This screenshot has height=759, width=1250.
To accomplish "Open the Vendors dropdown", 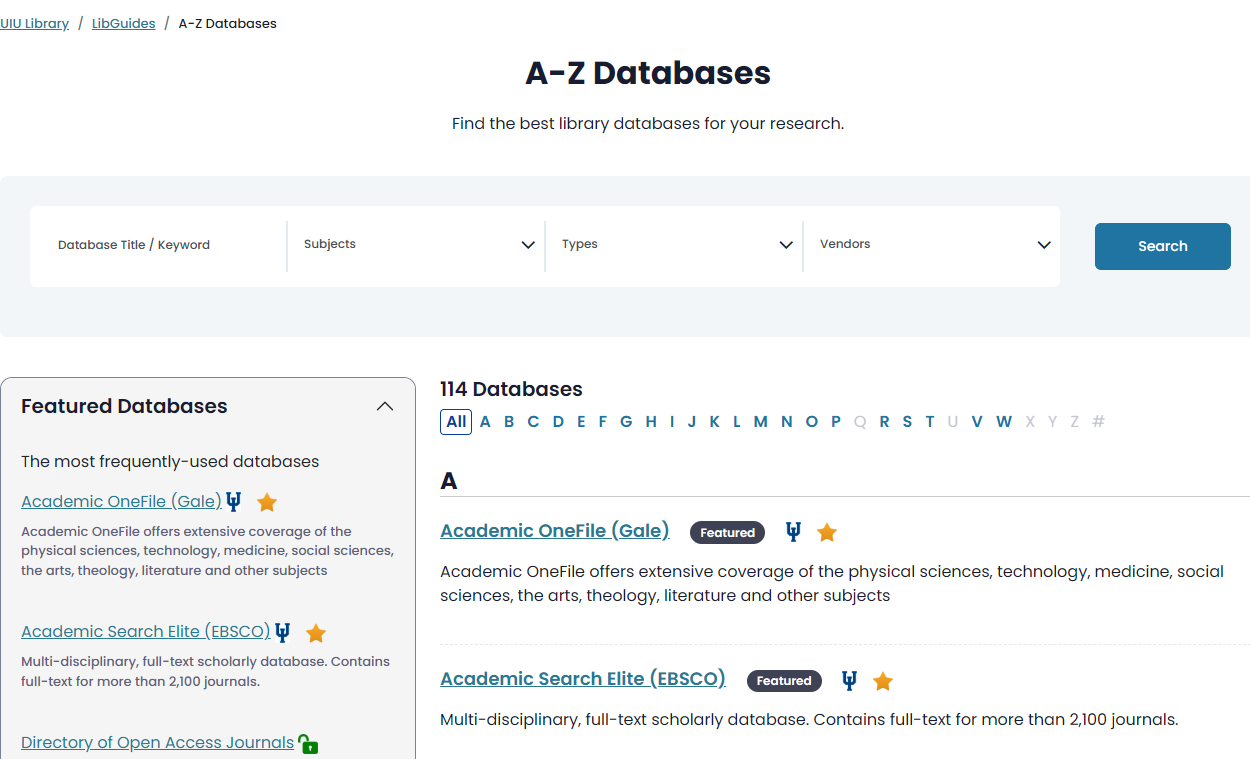I will pyautogui.click(x=931, y=245).
